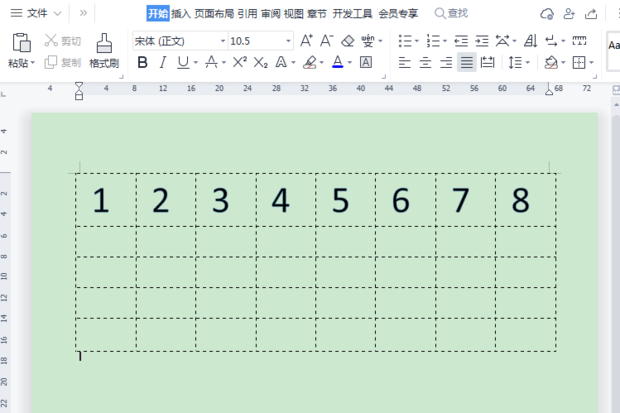Click the font color A swatch

point(338,62)
